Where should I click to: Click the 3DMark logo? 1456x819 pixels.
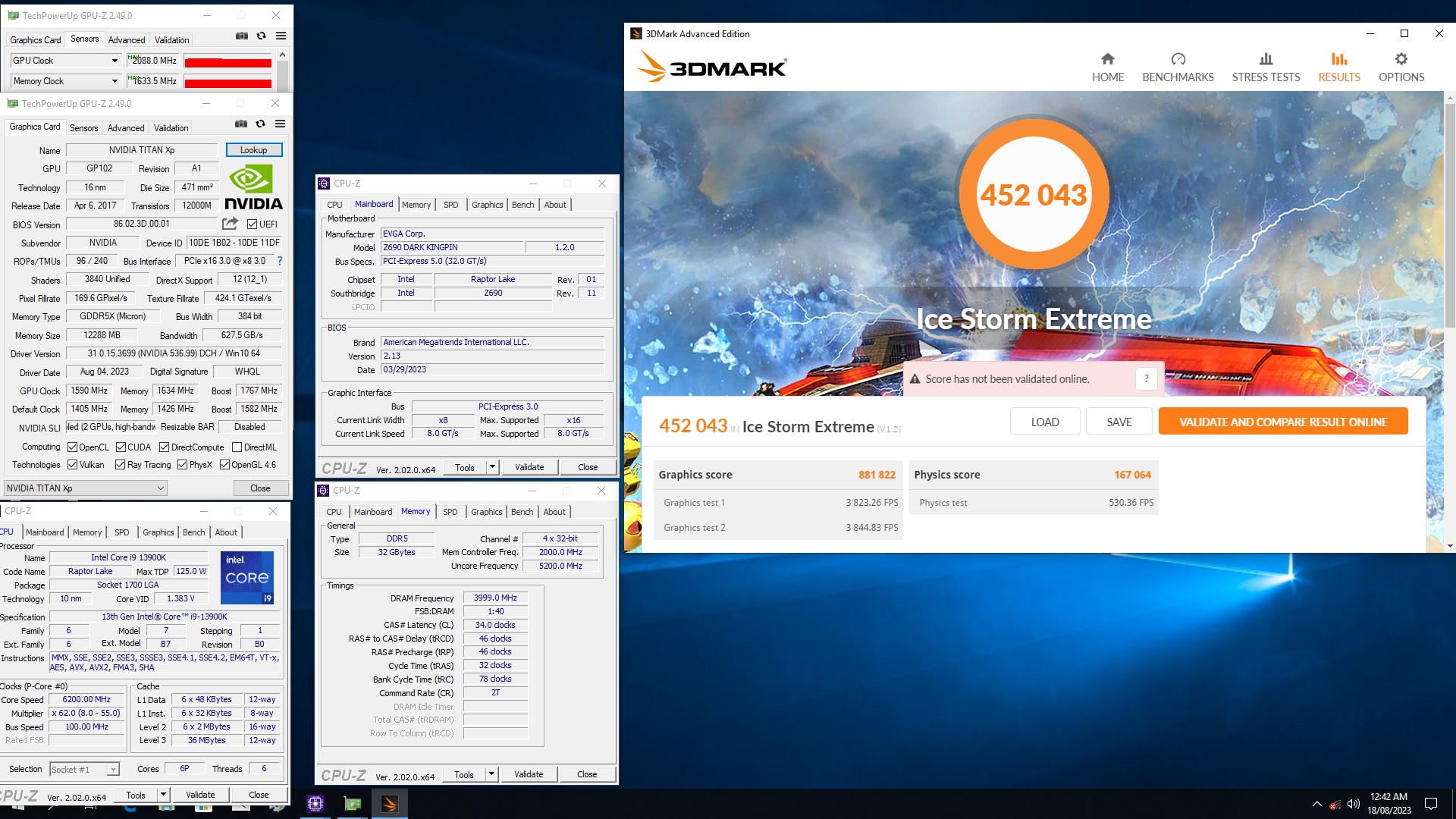712,67
